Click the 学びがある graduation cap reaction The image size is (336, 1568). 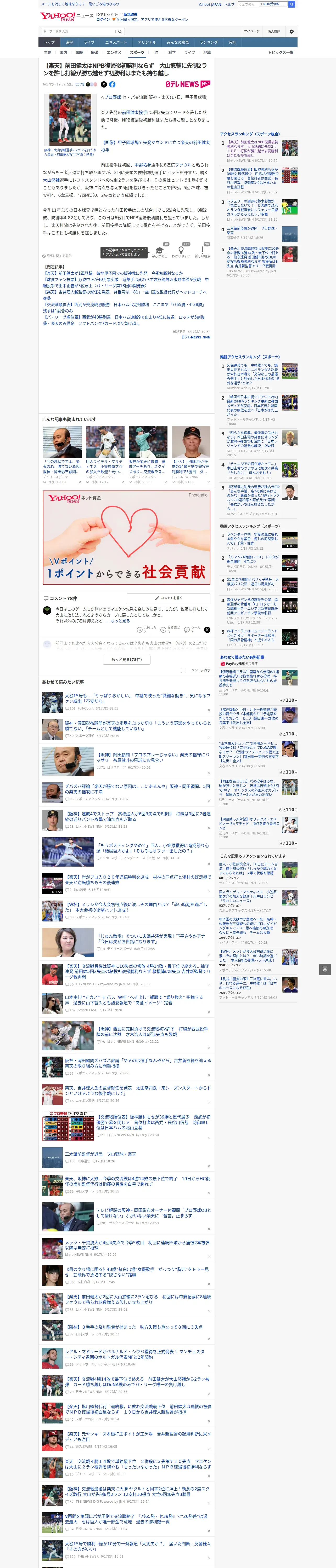[x=160, y=250]
